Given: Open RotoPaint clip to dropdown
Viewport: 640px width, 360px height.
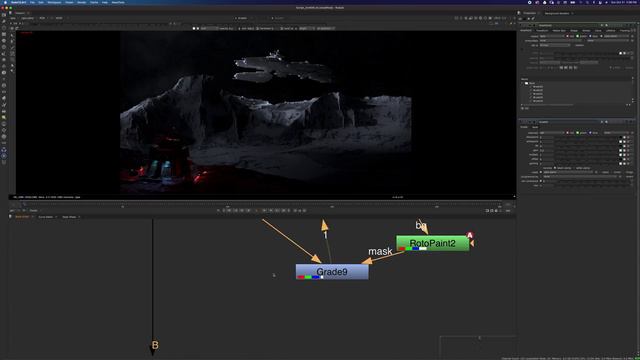Looking at the screenshot, I should pyautogui.click(x=555, y=45).
